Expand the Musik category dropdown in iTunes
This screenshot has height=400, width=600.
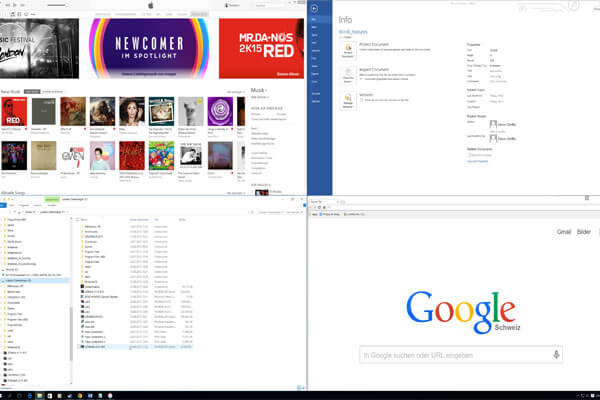pyautogui.click(x=259, y=90)
